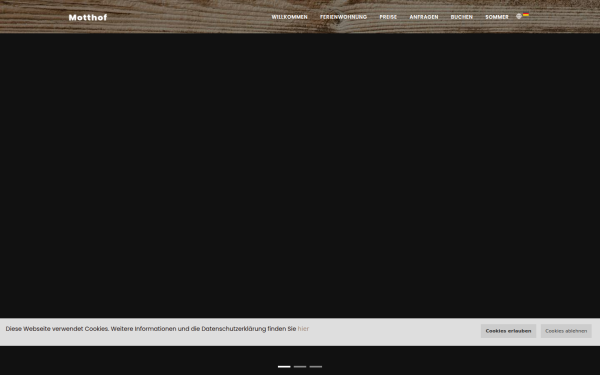
Task: Show the first slideshow image indicator
Action: [x=284, y=367]
